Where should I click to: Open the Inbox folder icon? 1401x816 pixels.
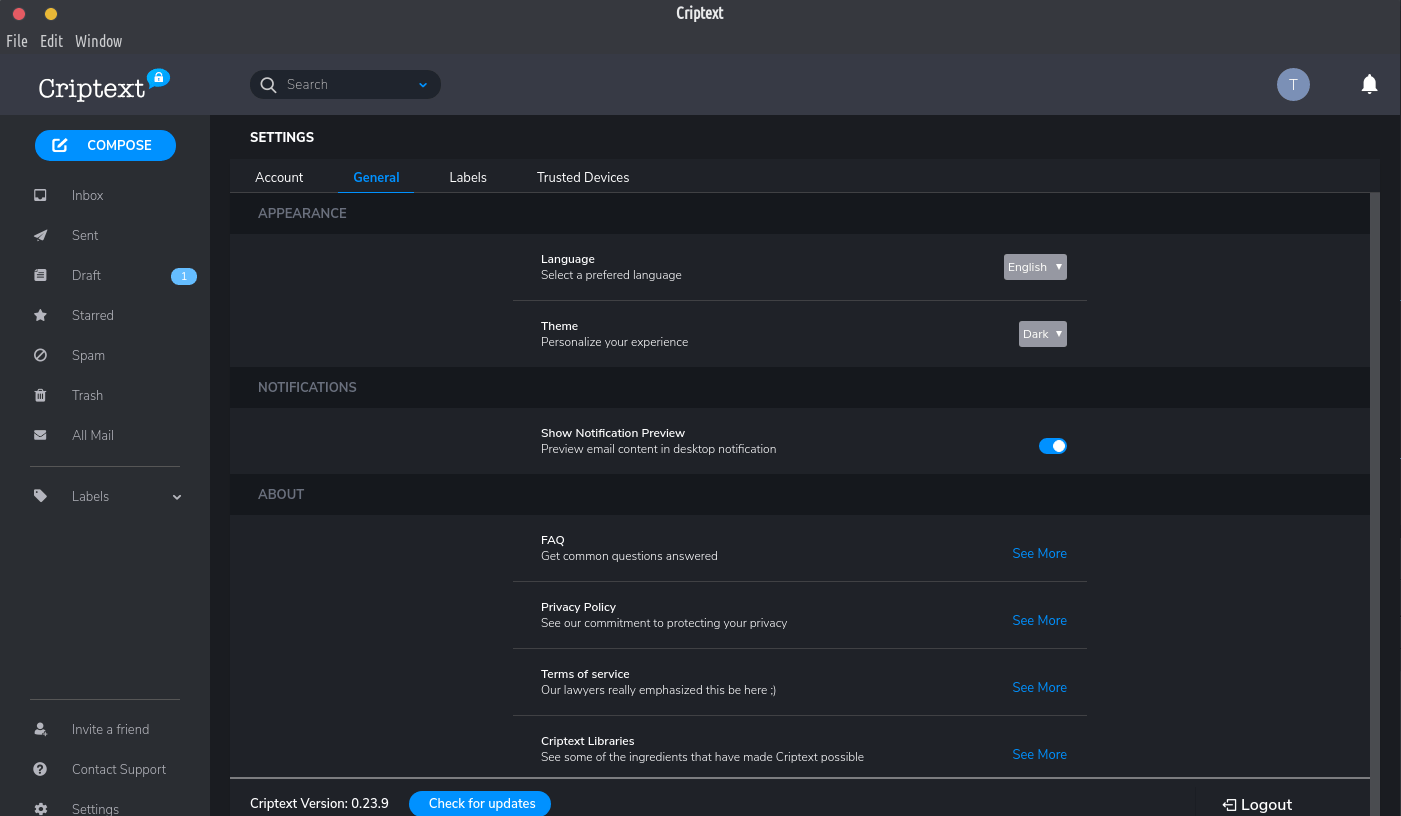coord(40,196)
